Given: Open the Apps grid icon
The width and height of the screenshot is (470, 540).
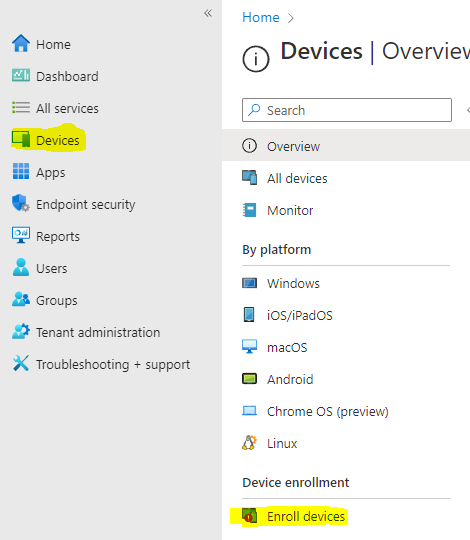Looking at the screenshot, I should click(x=21, y=172).
